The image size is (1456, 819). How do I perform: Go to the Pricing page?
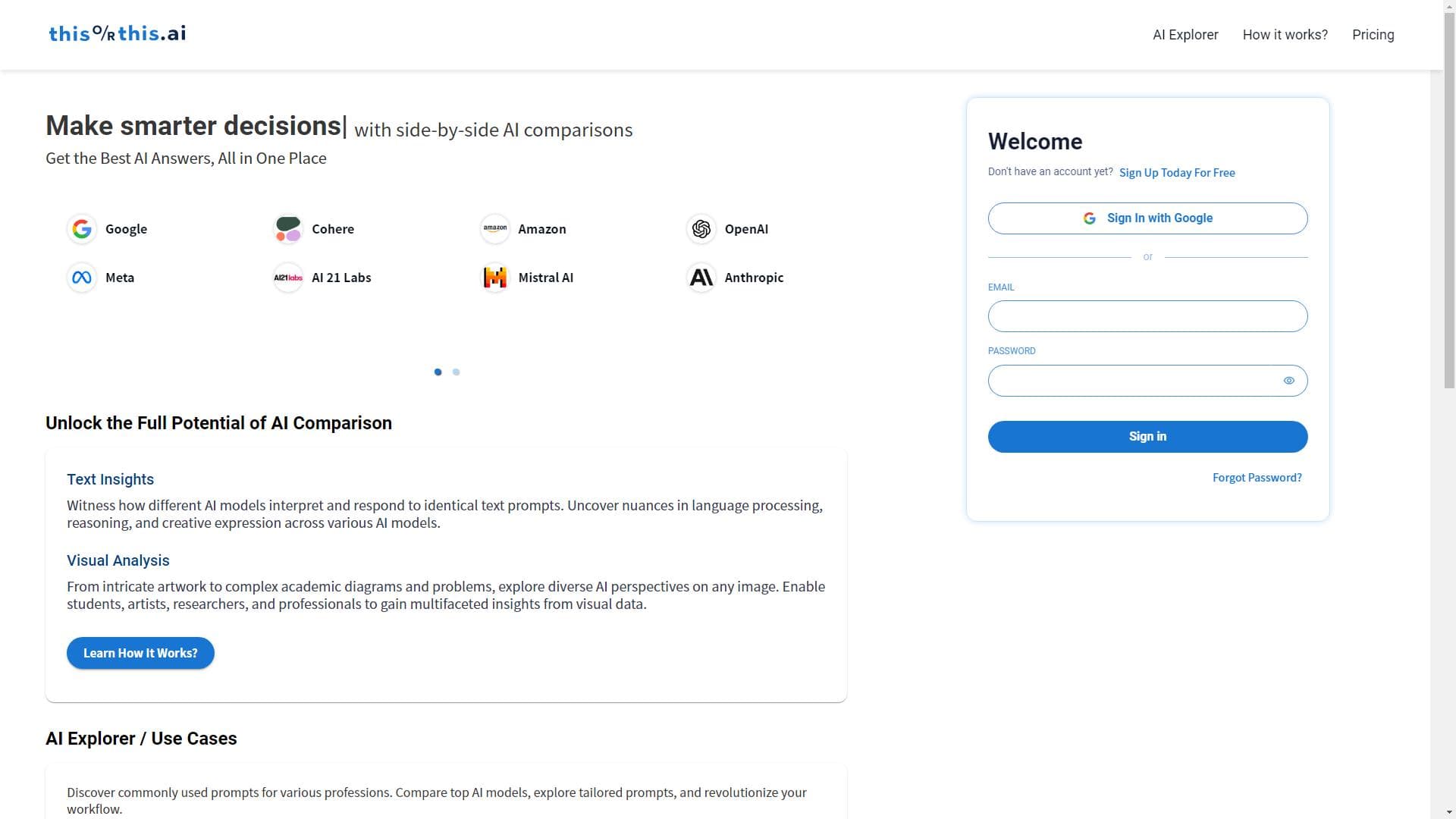click(x=1373, y=35)
